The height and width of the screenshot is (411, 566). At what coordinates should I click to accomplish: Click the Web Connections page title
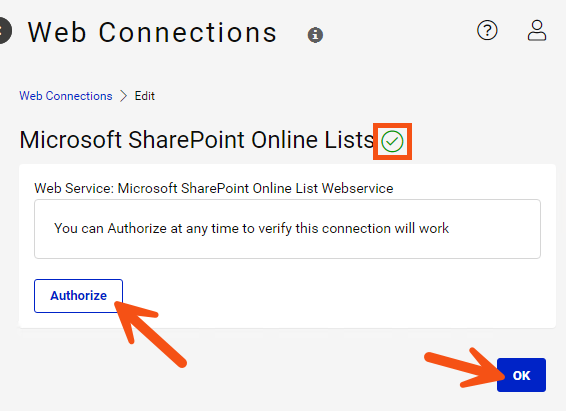152,32
